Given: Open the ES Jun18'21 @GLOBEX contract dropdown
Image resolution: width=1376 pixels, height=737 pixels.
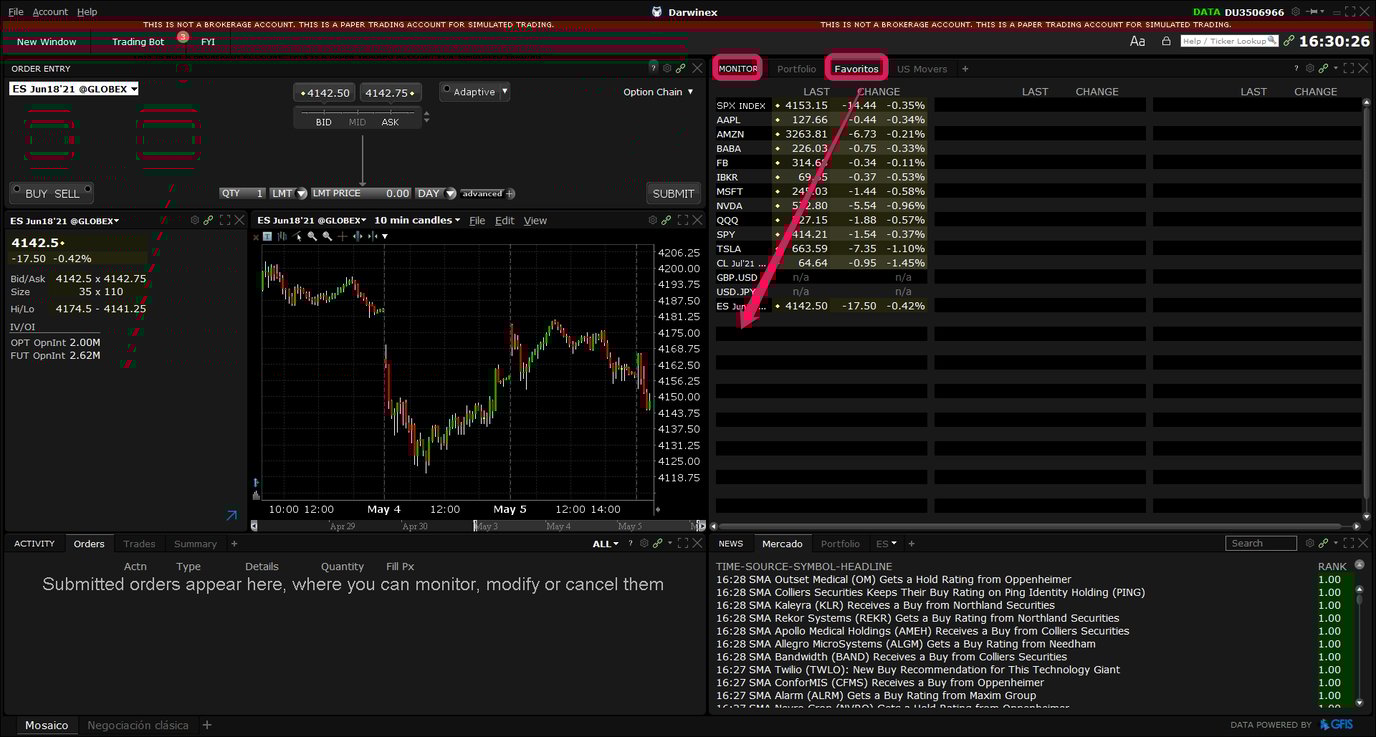Looking at the screenshot, I should click(x=73, y=89).
